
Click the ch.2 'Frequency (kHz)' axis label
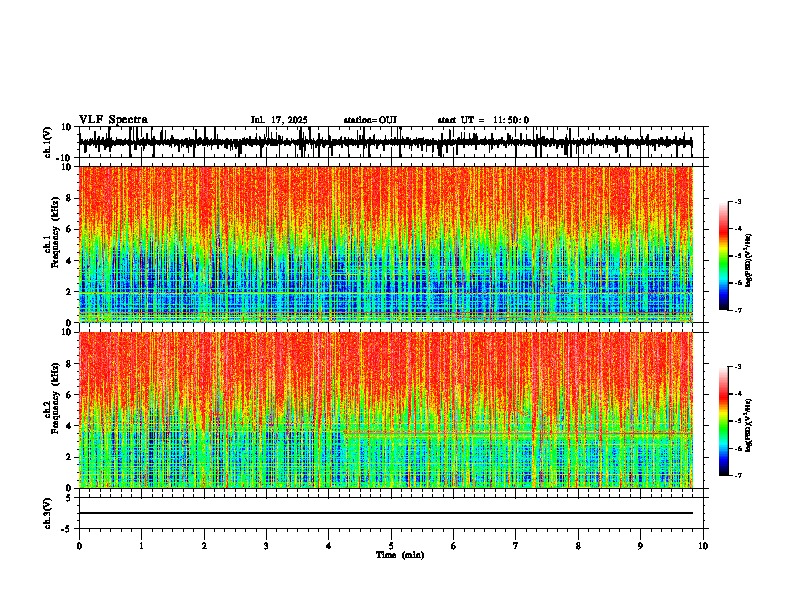pyautogui.click(x=56, y=399)
